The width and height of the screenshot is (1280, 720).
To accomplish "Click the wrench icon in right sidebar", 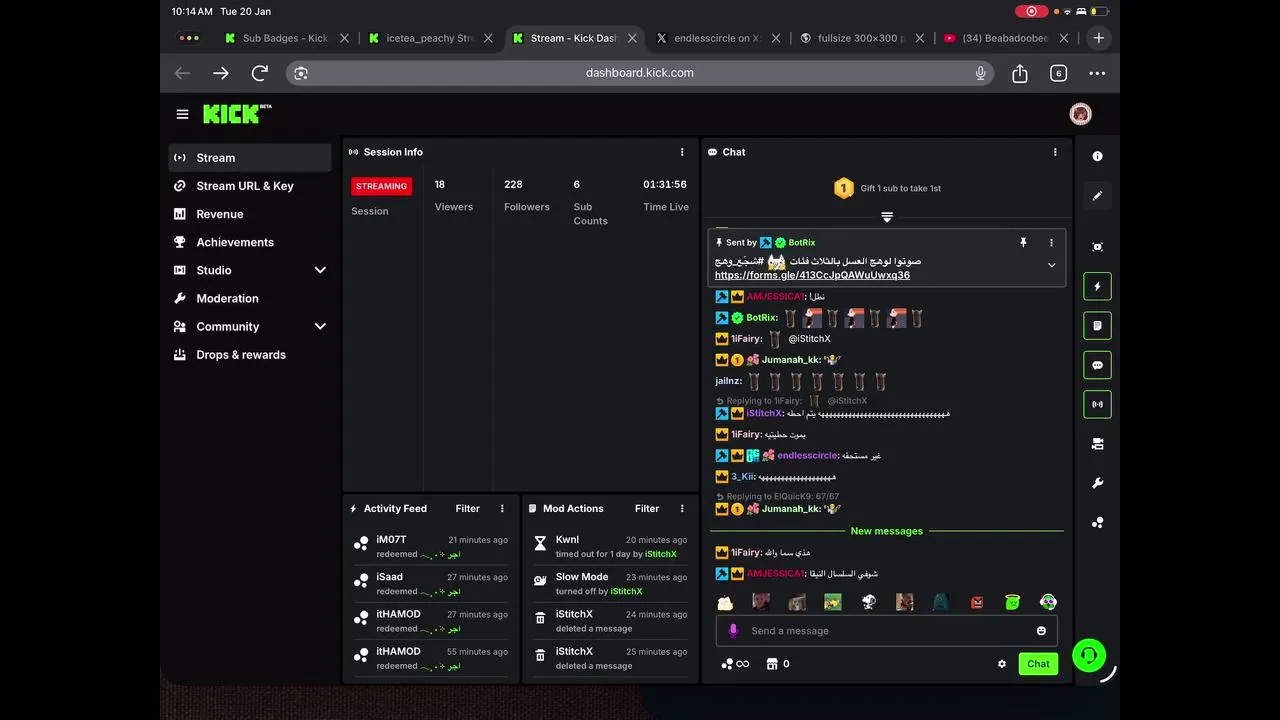I will (1097, 483).
